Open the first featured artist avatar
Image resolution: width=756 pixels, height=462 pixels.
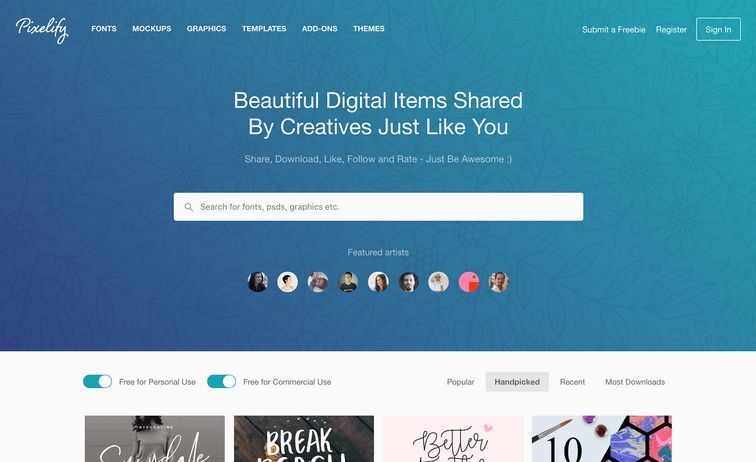258,282
